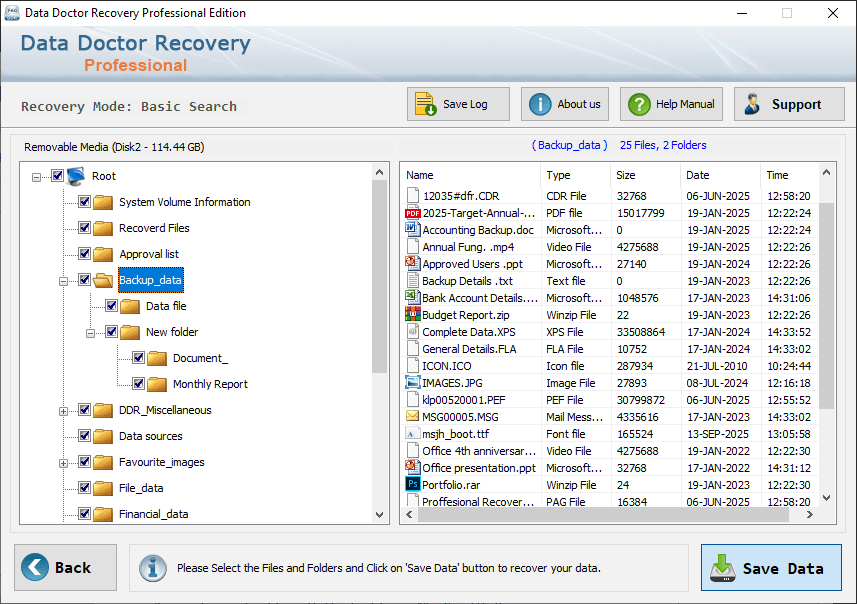Image resolution: width=857 pixels, height=604 pixels.
Task: Click the Excel icon of Bank Account Details
Action: pyautogui.click(x=412, y=297)
